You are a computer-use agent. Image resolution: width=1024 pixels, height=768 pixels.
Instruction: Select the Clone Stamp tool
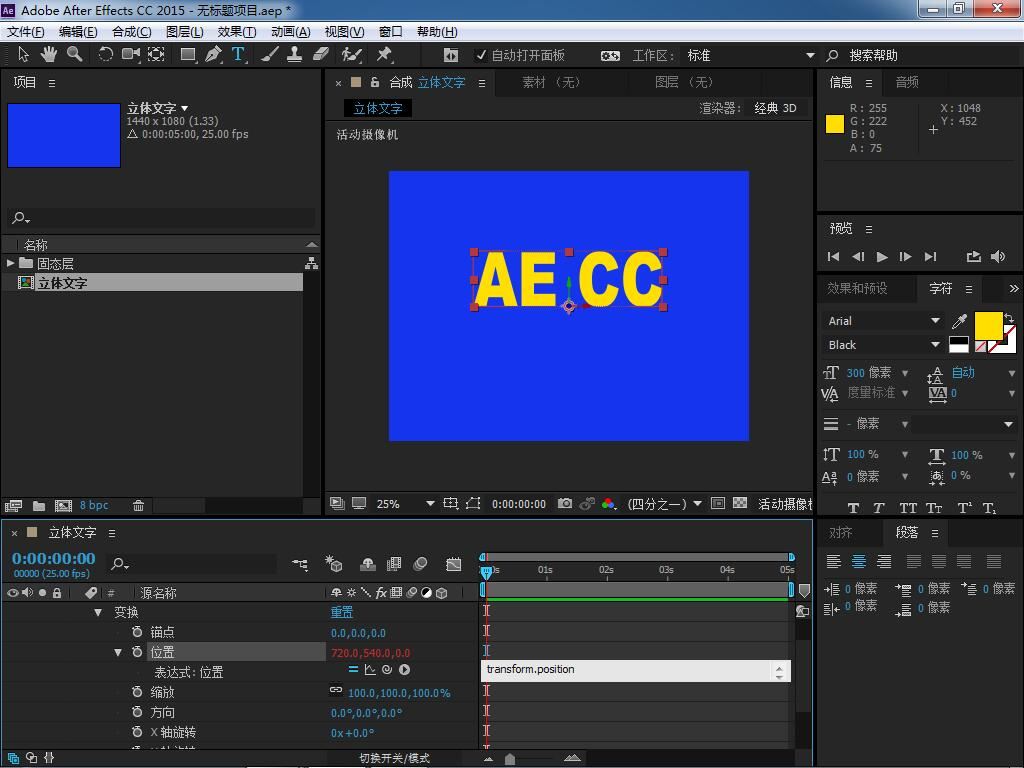pyautogui.click(x=295, y=55)
